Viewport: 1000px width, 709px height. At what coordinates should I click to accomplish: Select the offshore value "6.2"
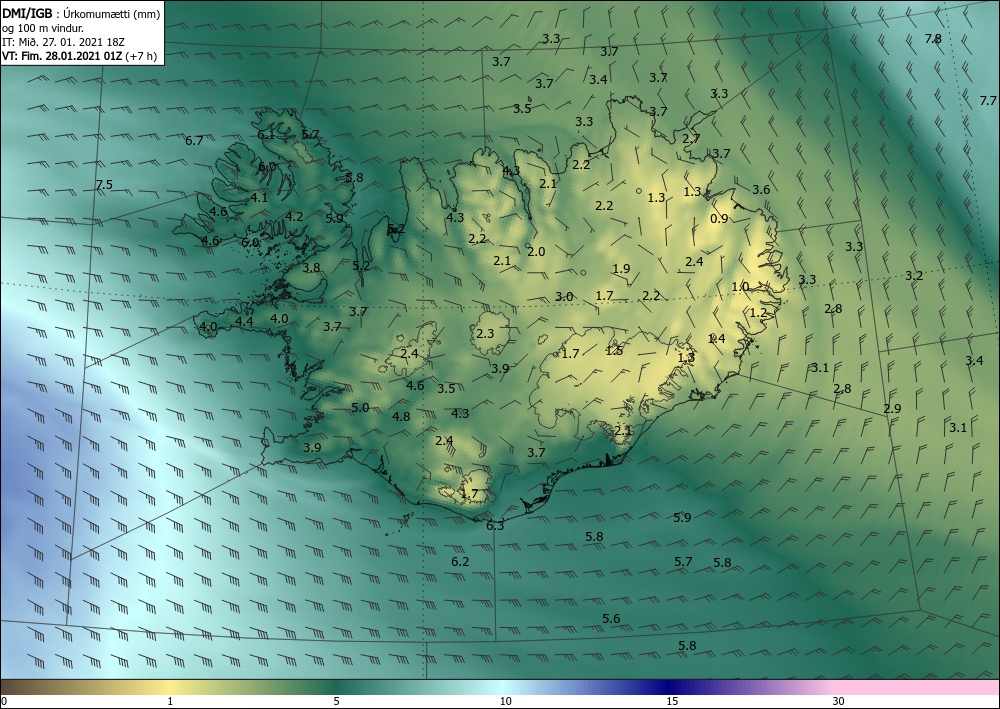pyautogui.click(x=460, y=562)
